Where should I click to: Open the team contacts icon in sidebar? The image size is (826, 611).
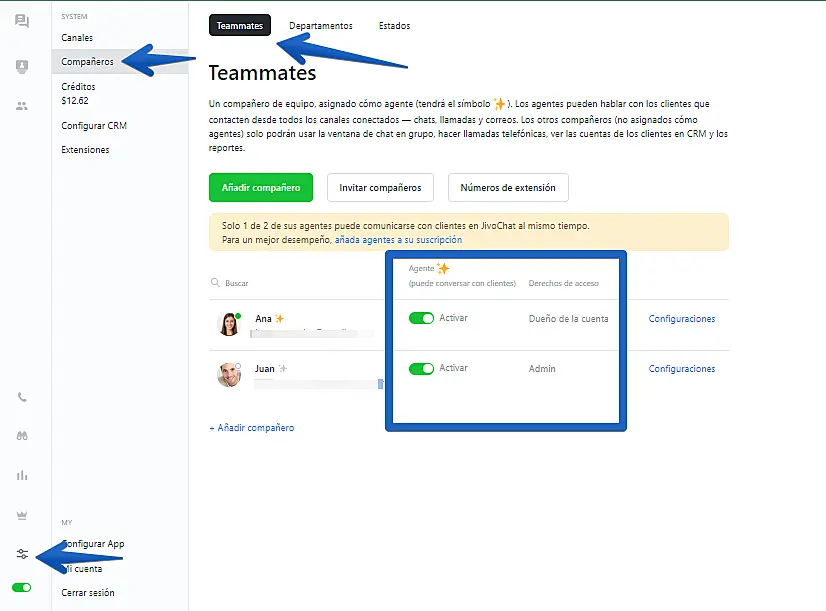[22, 106]
